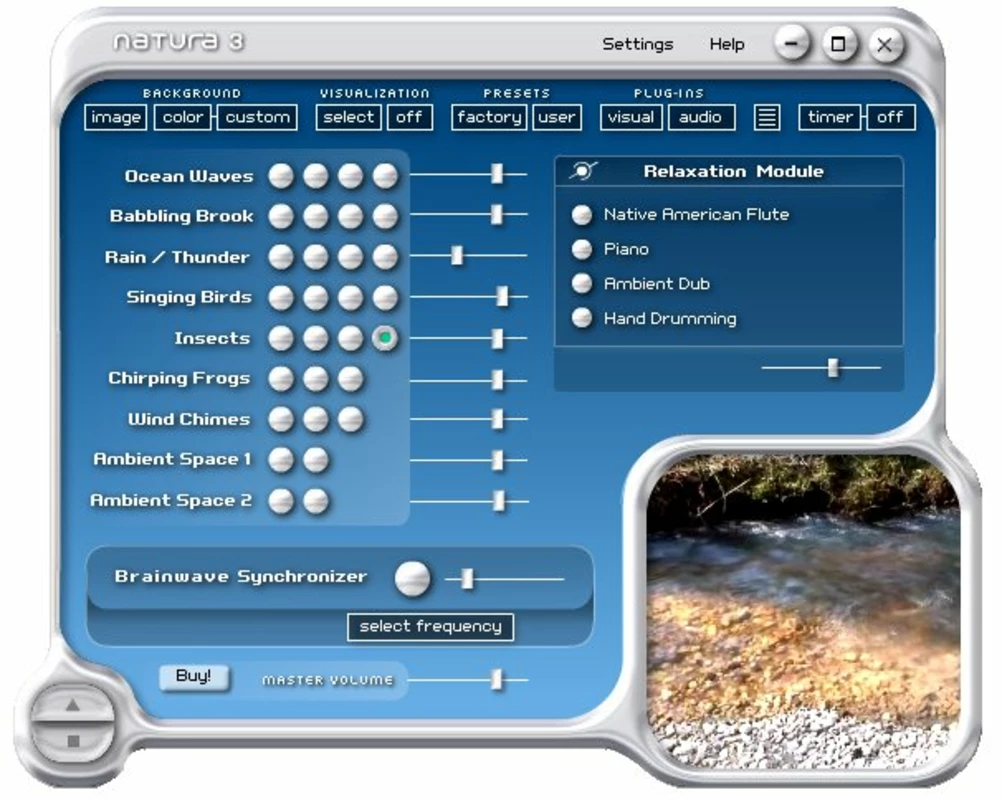Viewport: 1002px width, 800px height.
Task: Open the Help menu
Action: pyautogui.click(x=727, y=44)
